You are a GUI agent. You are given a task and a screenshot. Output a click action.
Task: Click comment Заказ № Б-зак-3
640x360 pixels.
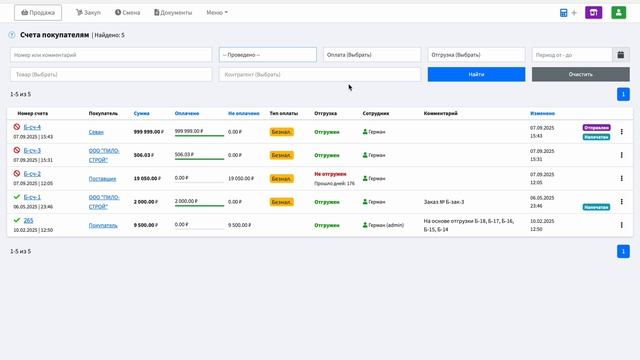(x=444, y=202)
